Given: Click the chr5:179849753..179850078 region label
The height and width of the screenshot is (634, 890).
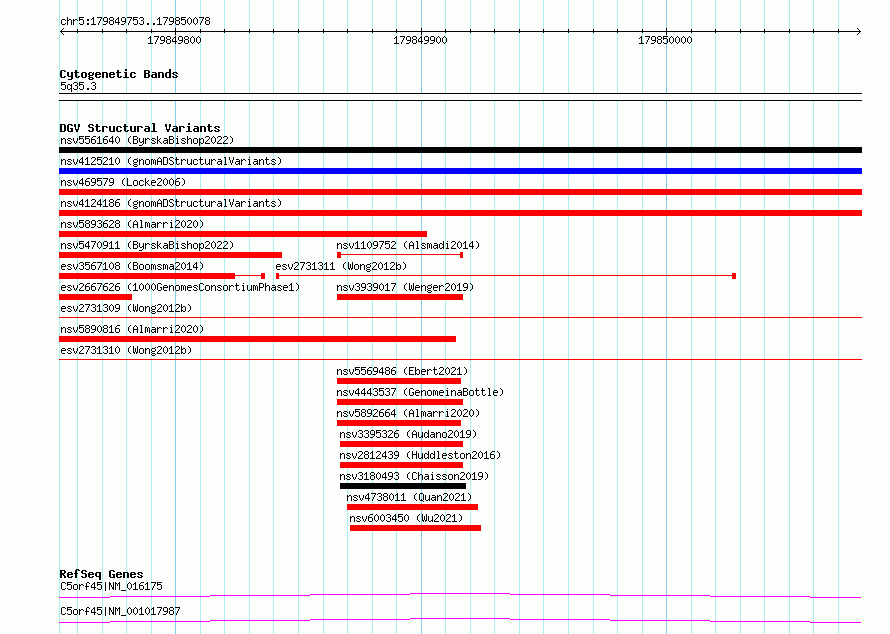Looking at the screenshot, I should (x=135, y=21).
